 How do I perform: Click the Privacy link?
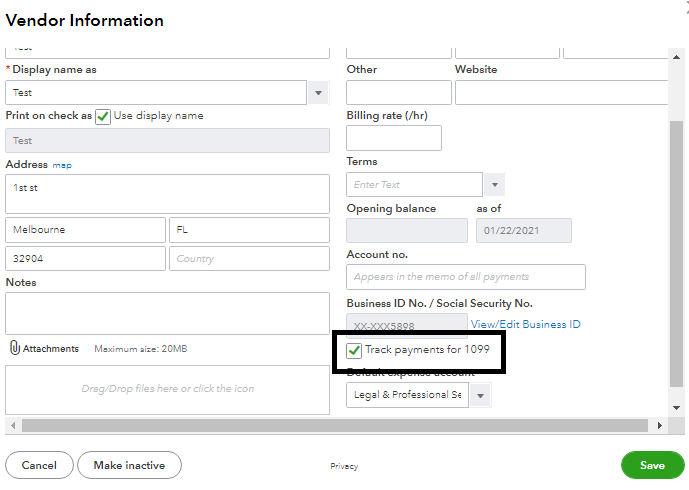click(344, 466)
